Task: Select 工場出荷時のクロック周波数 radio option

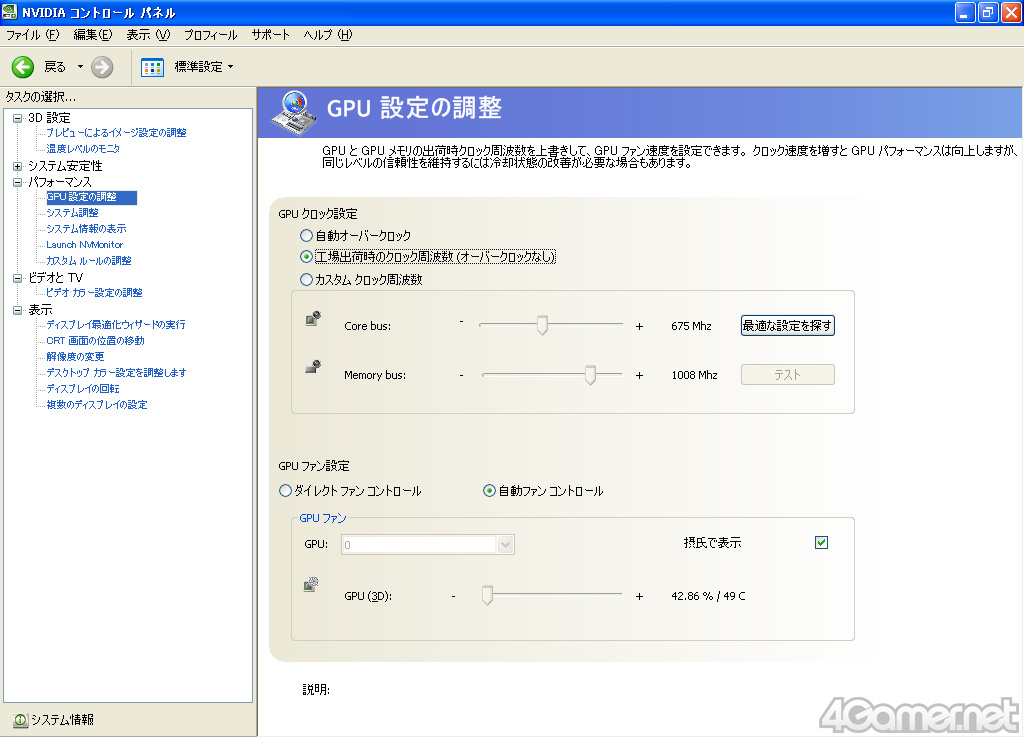Action: pyautogui.click(x=306, y=257)
